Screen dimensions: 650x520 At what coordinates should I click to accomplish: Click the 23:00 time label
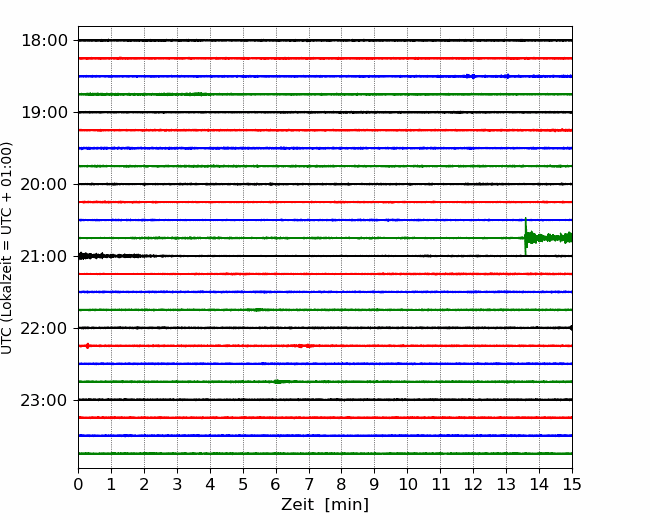[44, 401]
